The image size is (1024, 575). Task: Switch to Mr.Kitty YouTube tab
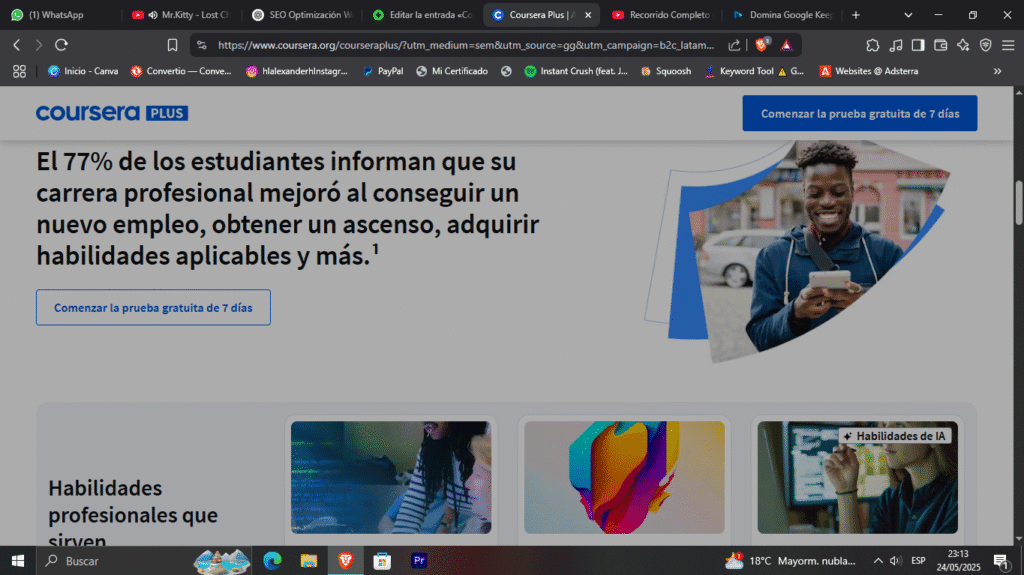(x=182, y=14)
